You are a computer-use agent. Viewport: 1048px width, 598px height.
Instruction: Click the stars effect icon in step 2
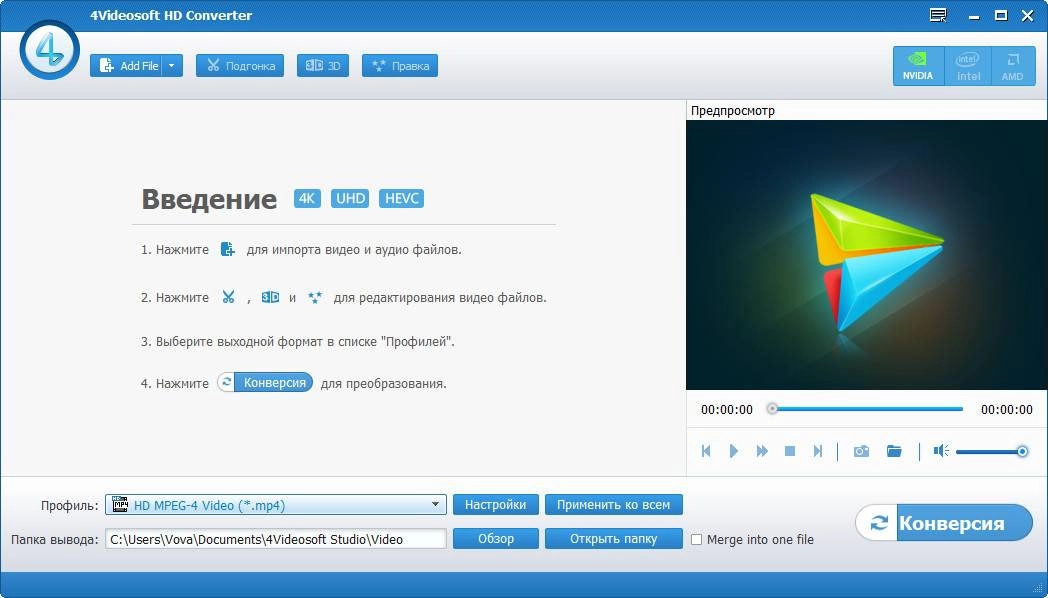click(315, 297)
